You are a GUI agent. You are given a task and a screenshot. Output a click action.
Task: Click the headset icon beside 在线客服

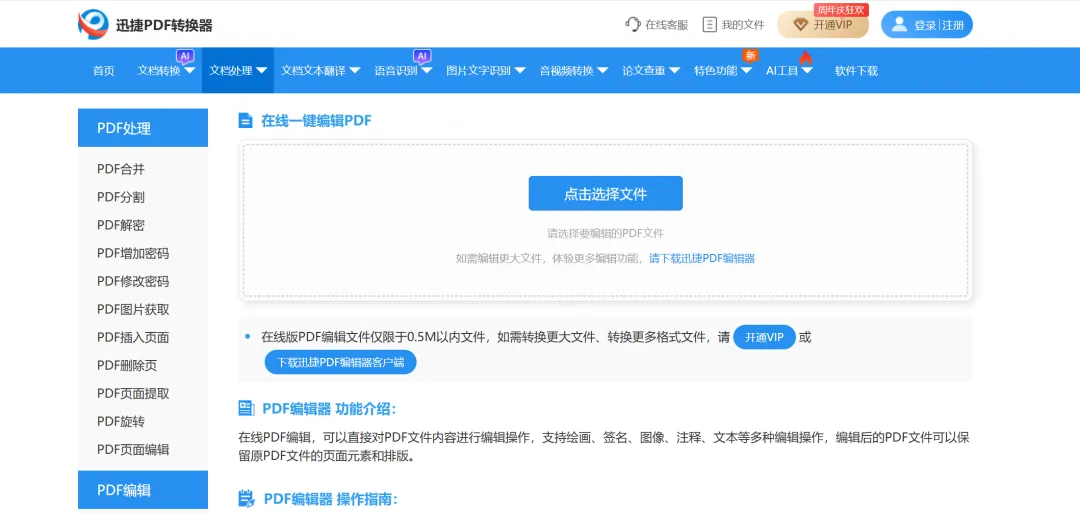(632, 25)
